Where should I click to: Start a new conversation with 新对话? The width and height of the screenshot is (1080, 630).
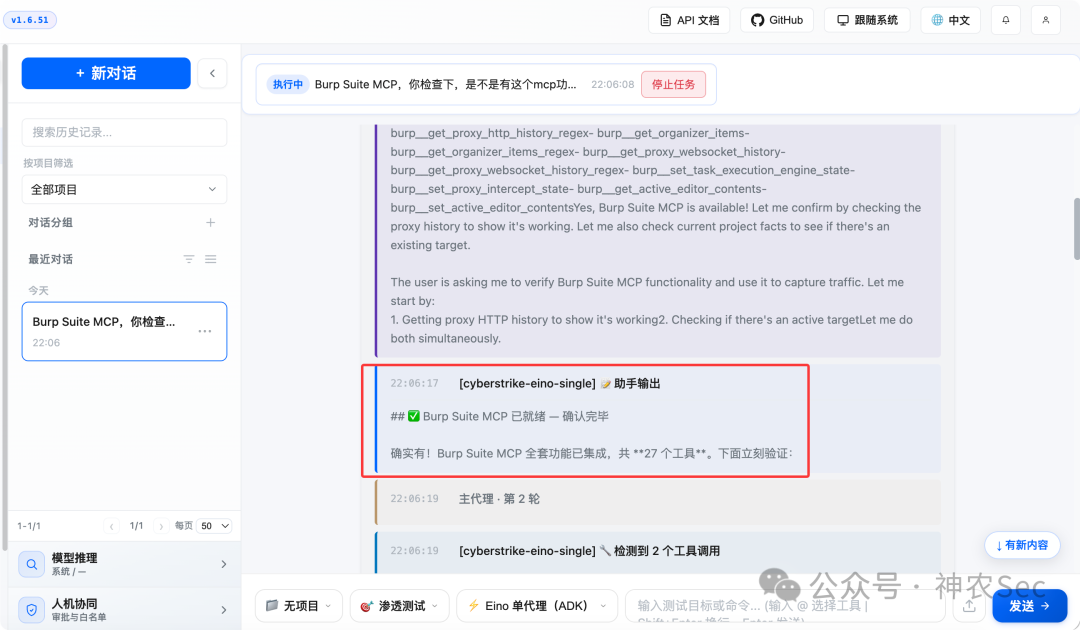point(106,73)
